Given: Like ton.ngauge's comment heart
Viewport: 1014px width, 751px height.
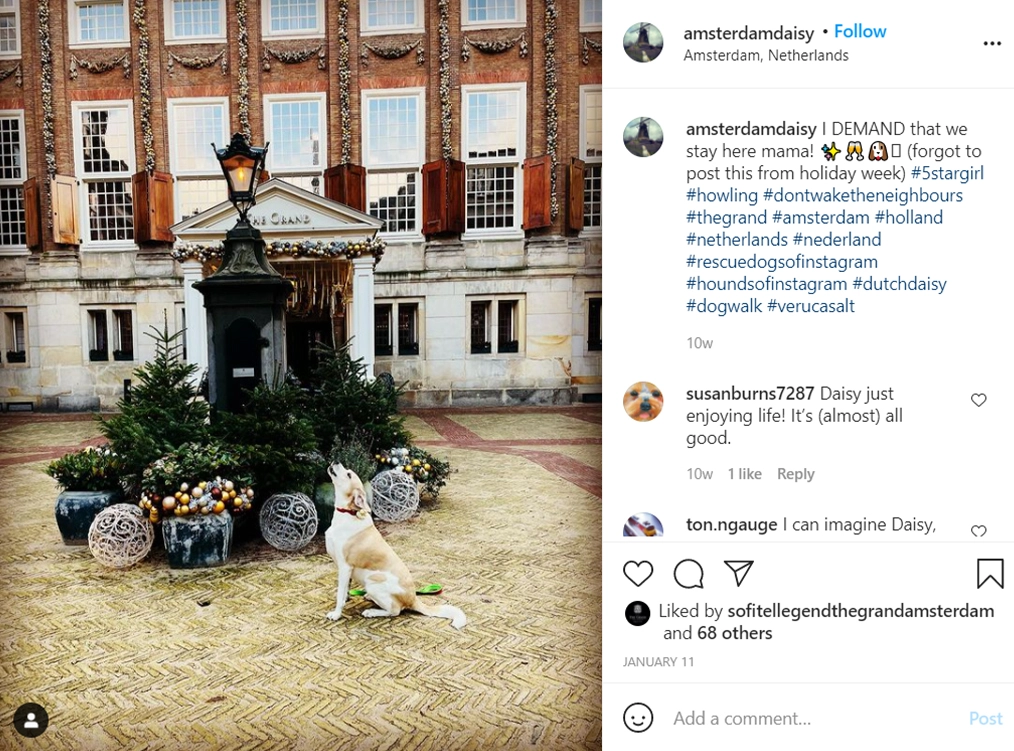Looking at the screenshot, I should point(978,531).
